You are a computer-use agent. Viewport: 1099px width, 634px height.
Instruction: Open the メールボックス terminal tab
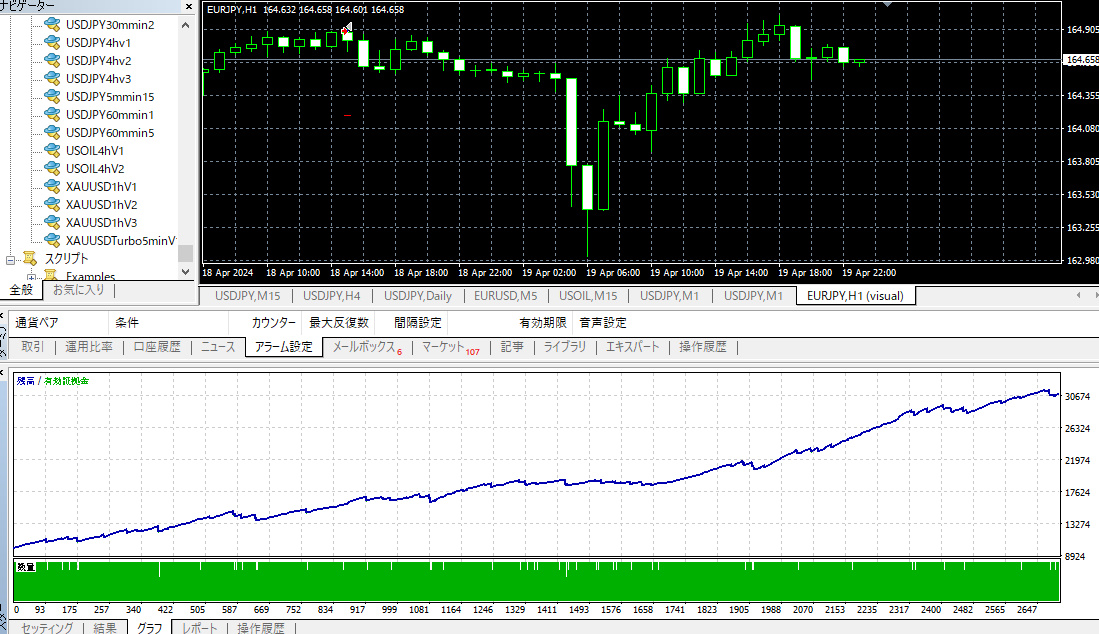[x=367, y=347]
